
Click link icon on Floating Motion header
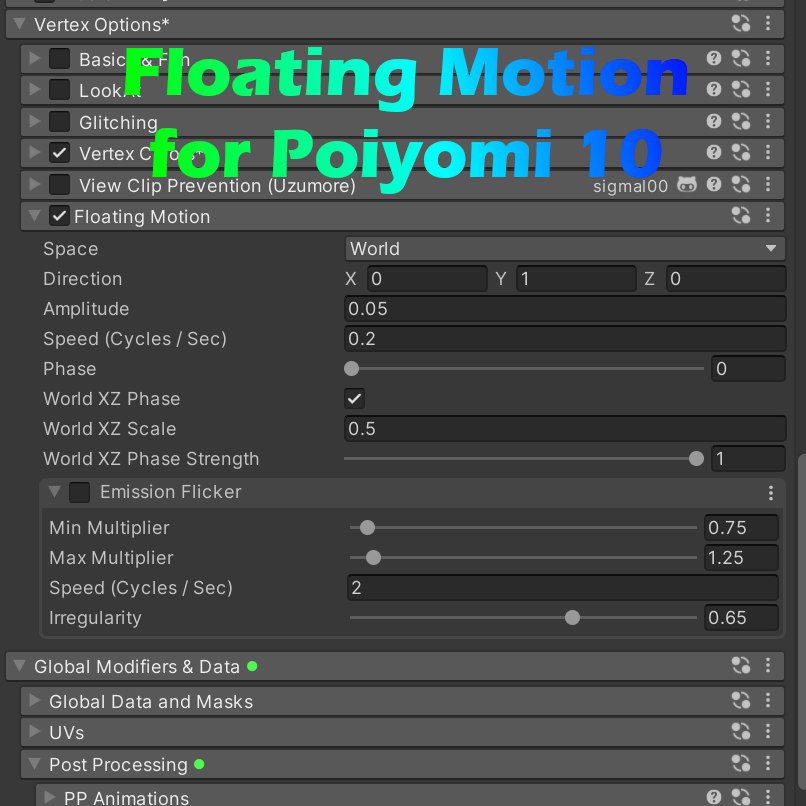[741, 215]
